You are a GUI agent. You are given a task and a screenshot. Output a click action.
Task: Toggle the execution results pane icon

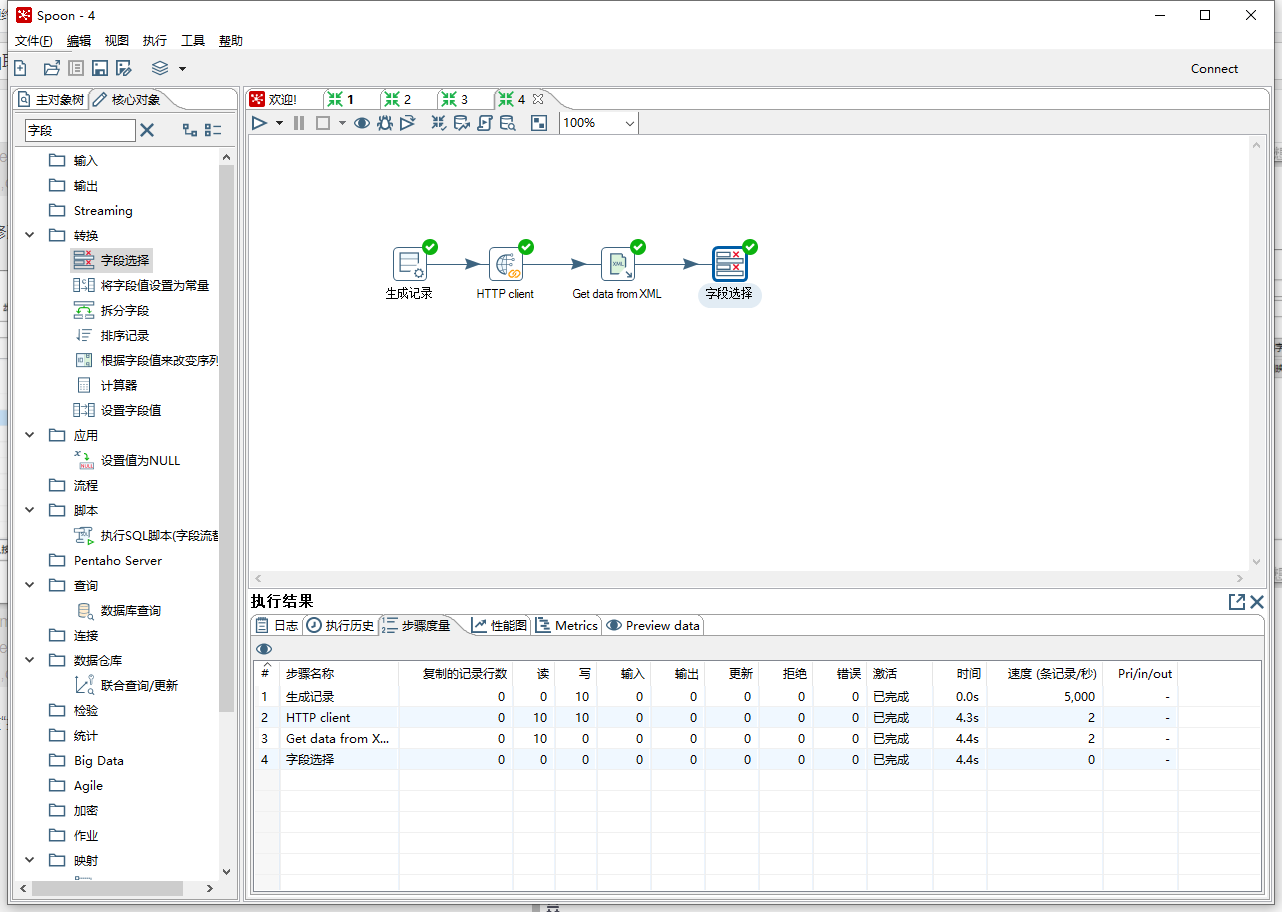tap(539, 123)
